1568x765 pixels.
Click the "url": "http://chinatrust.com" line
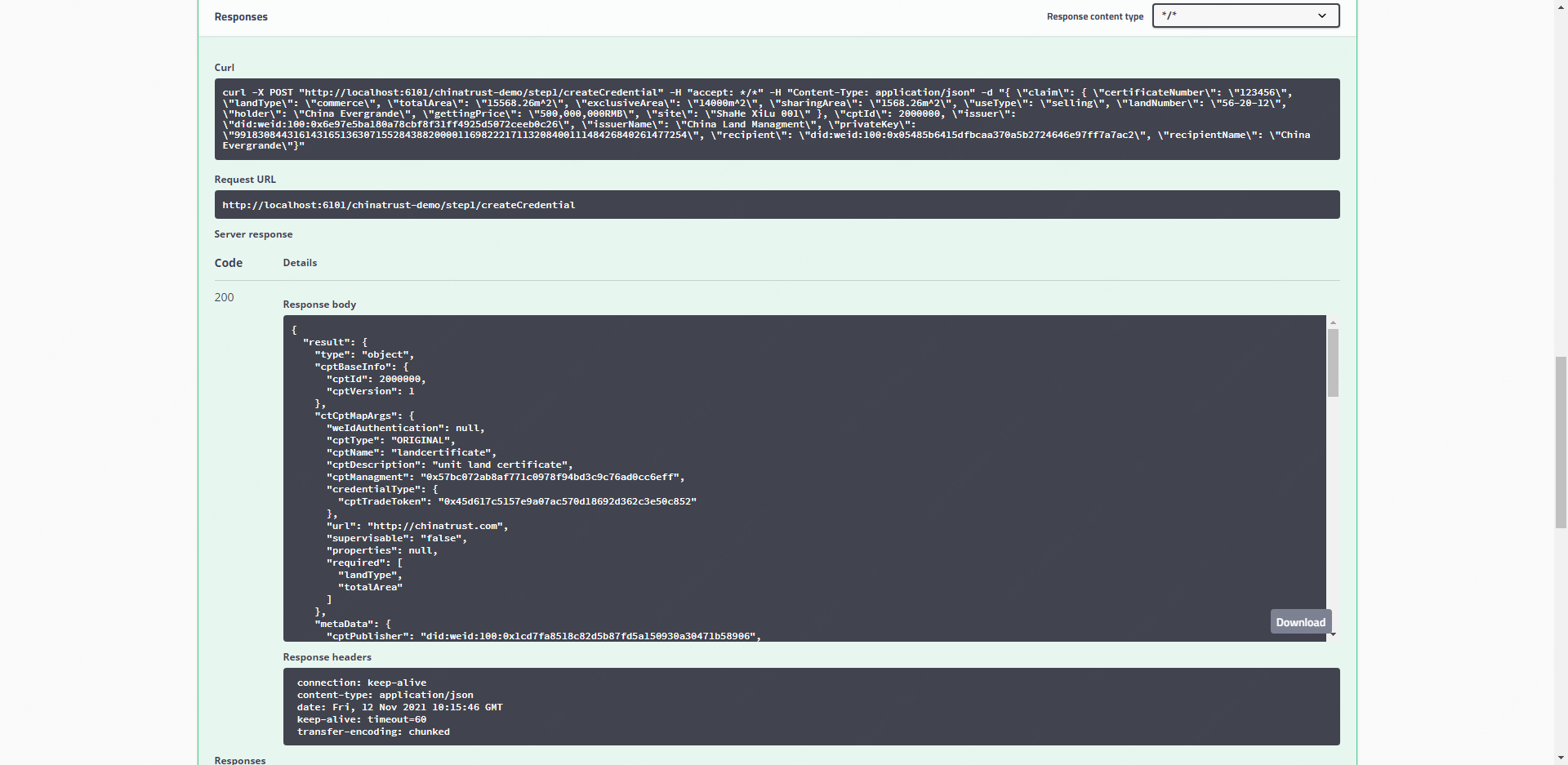[417, 526]
